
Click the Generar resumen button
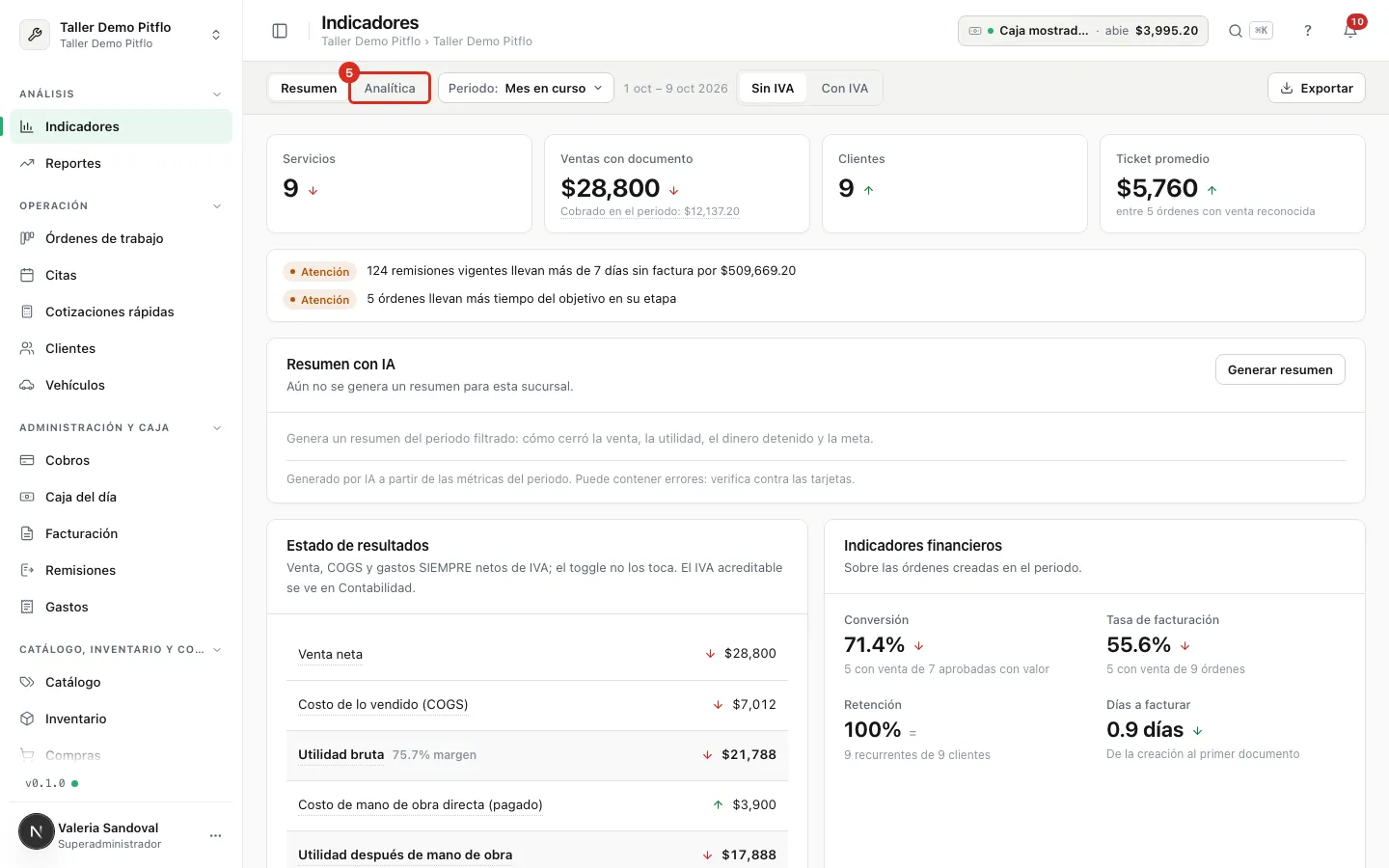click(x=1280, y=369)
